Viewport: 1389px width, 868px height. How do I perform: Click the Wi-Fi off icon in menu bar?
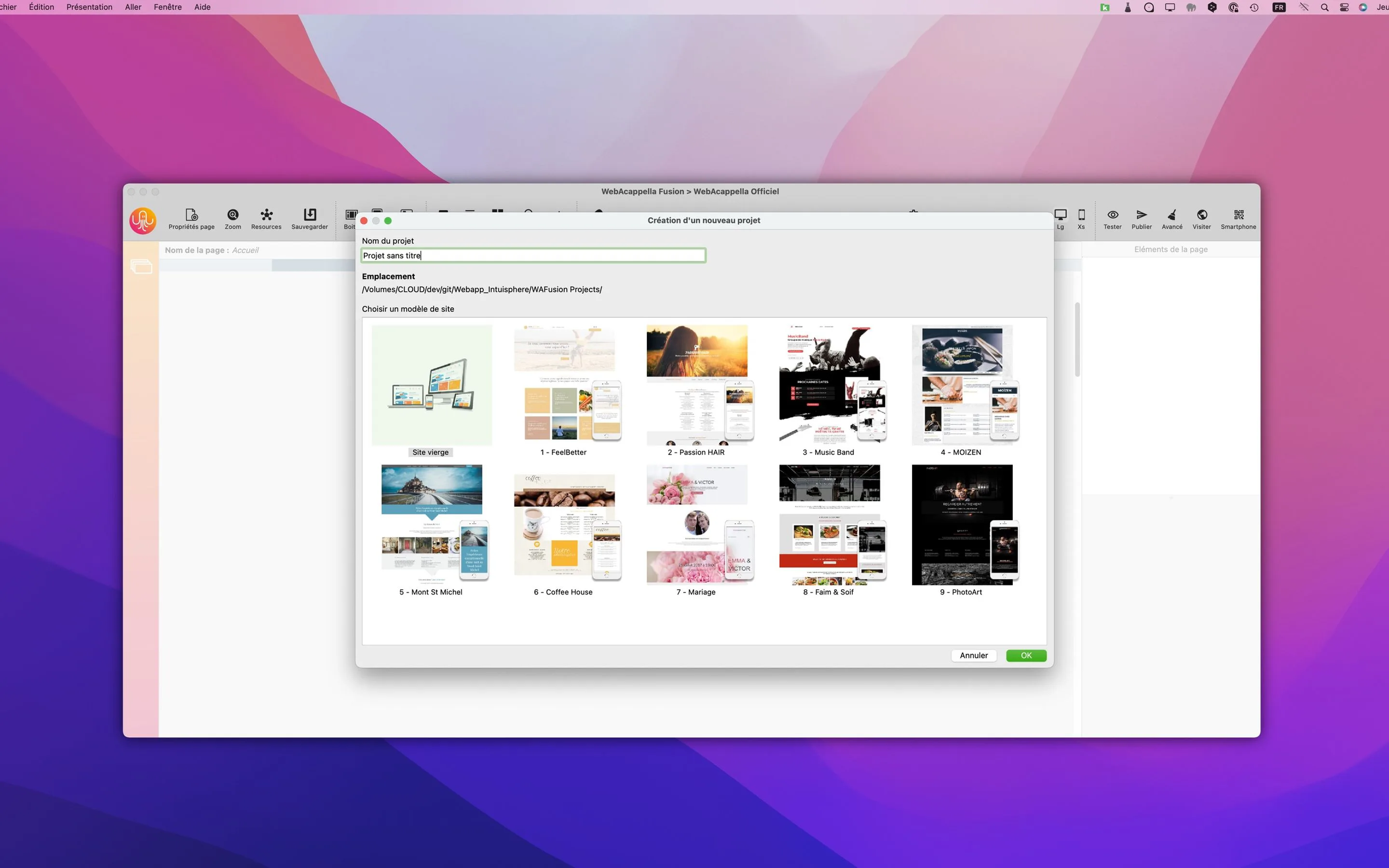tap(1304, 7)
